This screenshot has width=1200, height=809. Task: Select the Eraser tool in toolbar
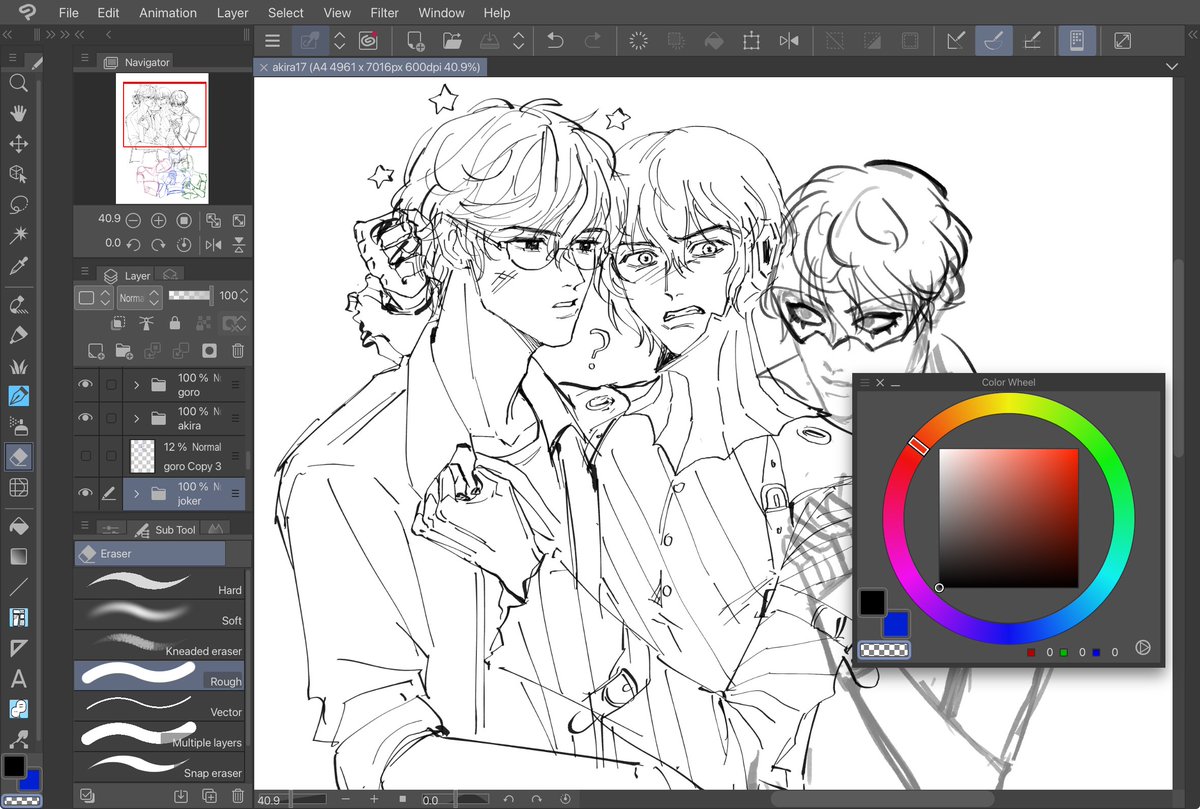click(x=18, y=457)
